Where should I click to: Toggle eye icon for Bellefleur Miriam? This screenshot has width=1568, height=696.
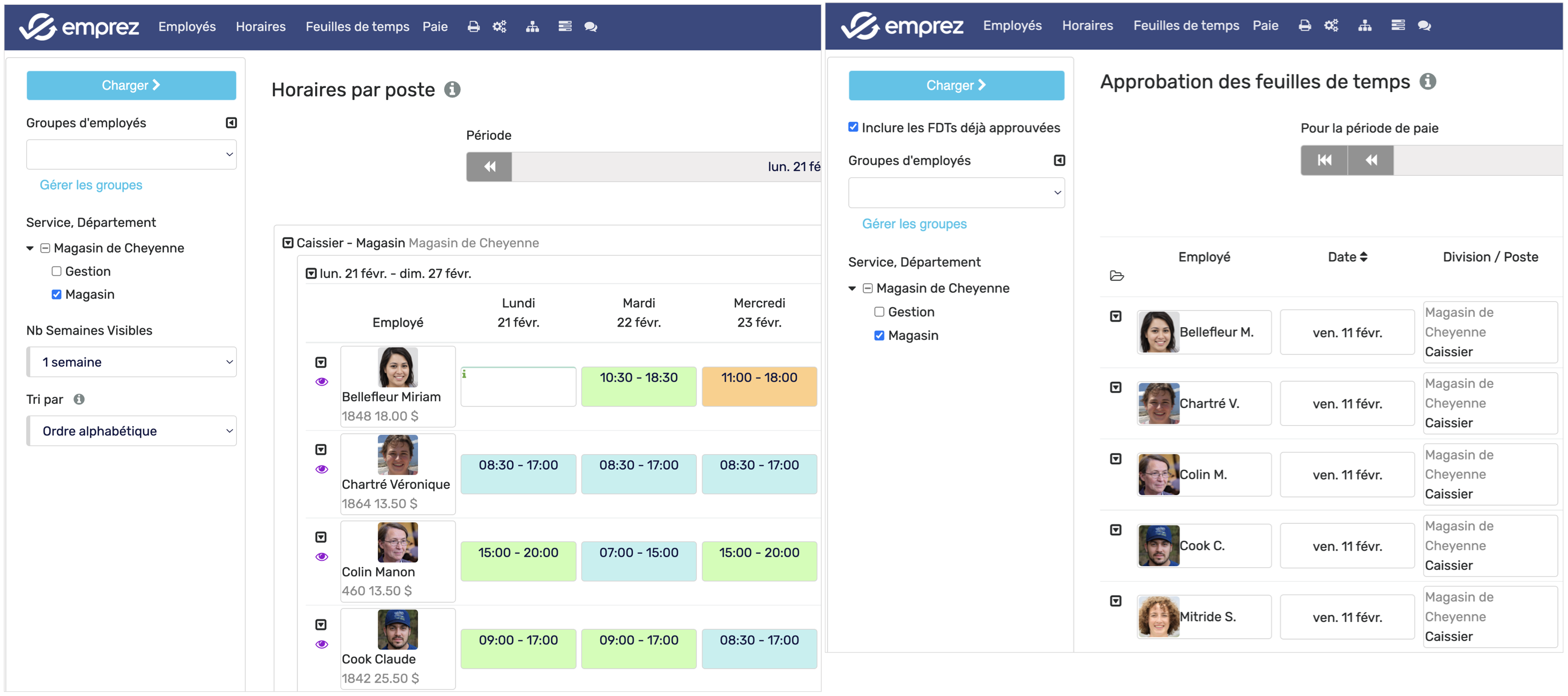322,382
